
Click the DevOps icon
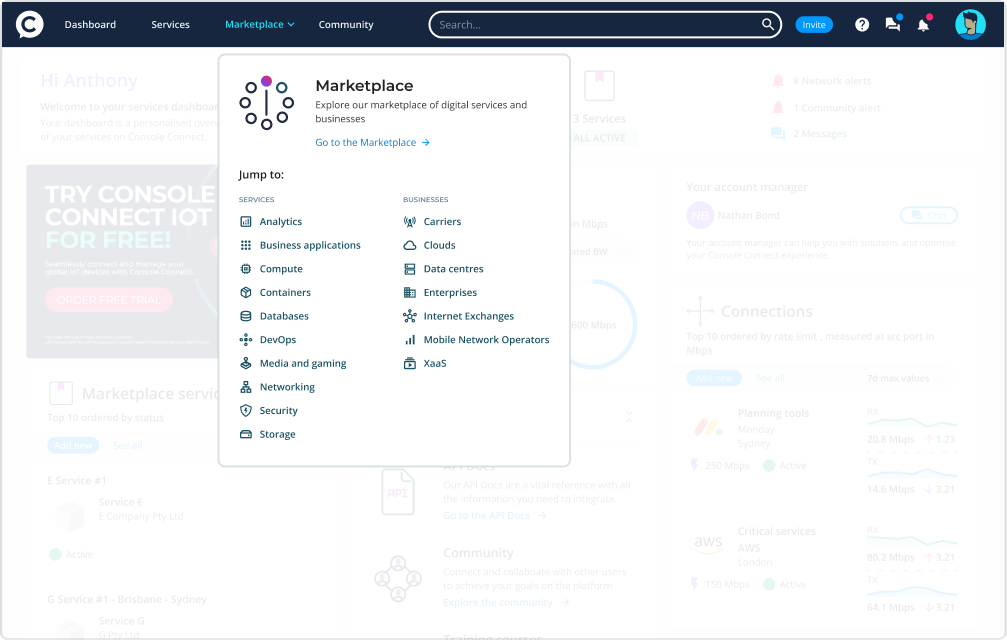tap(245, 340)
